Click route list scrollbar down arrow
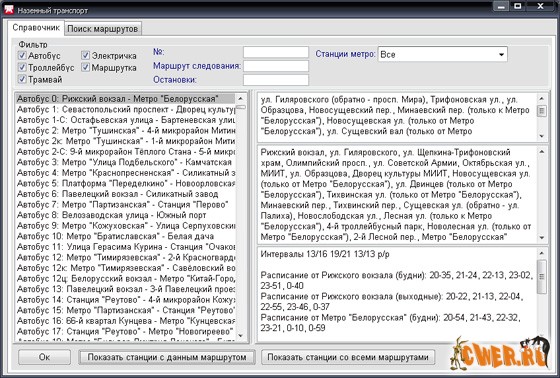Viewport: 560px width, 378px height. coord(241,335)
